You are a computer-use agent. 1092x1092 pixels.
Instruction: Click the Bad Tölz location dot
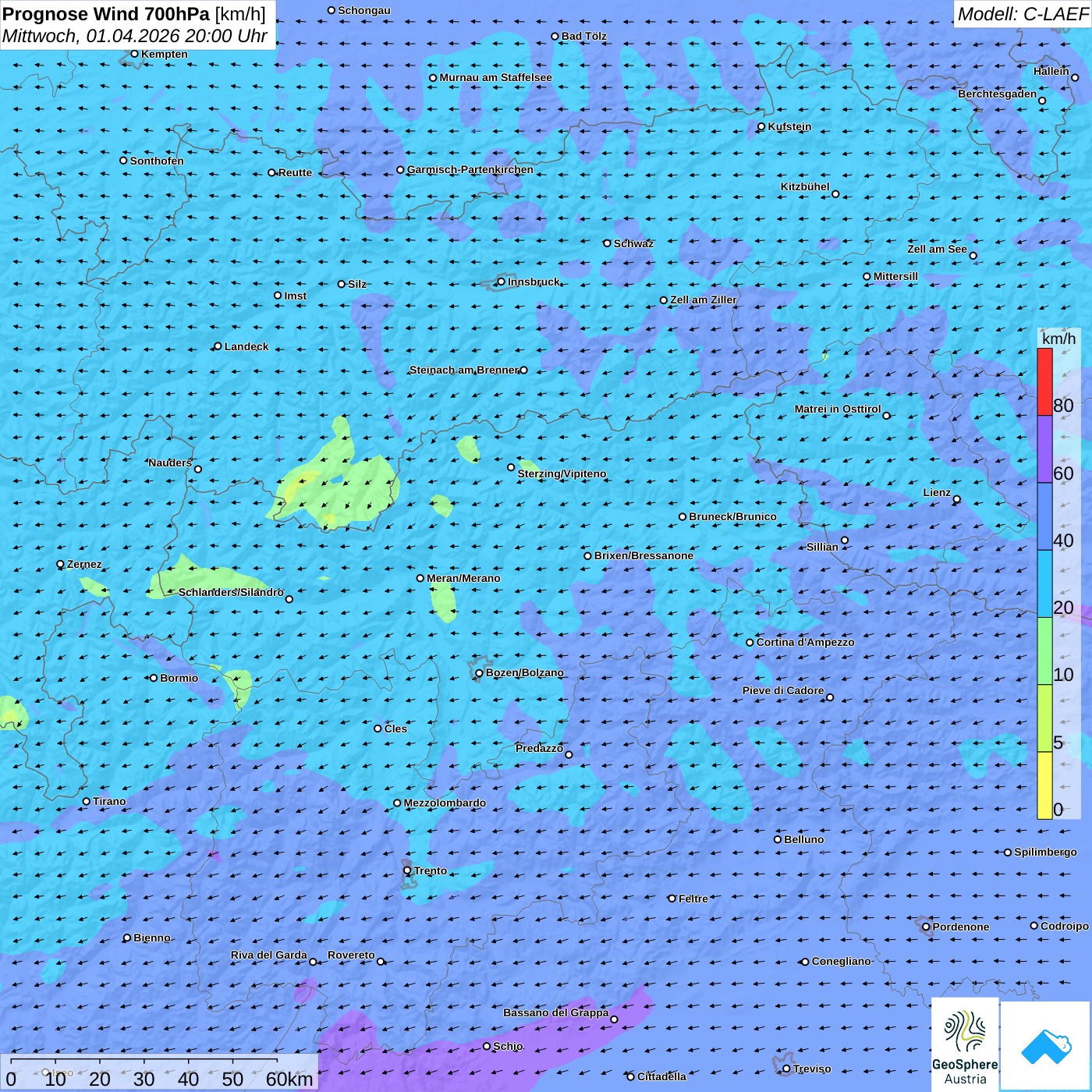pos(555,36)
